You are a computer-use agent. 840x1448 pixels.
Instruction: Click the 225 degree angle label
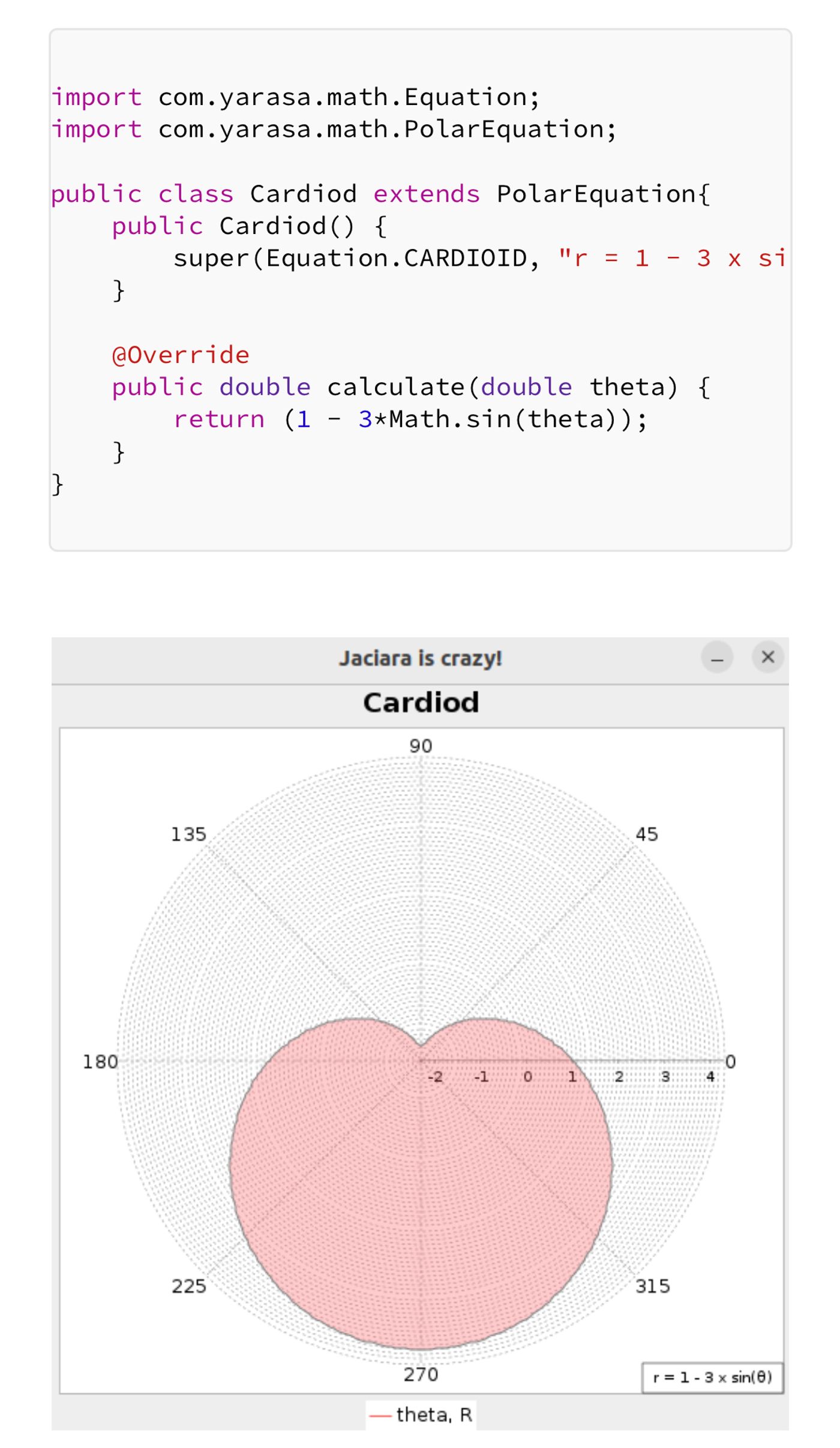pyautogui.click(x=188, y=1286)
